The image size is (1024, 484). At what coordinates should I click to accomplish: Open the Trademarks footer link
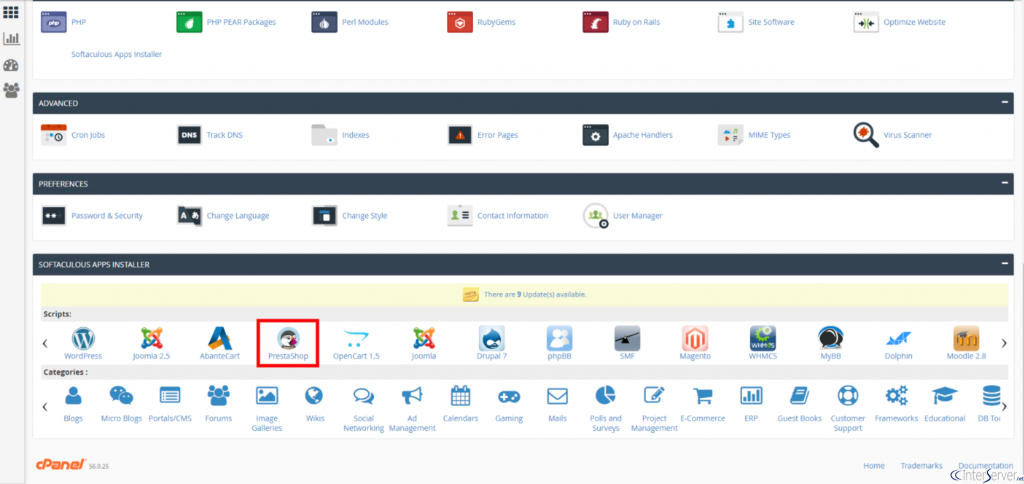(x=921, y=466)
